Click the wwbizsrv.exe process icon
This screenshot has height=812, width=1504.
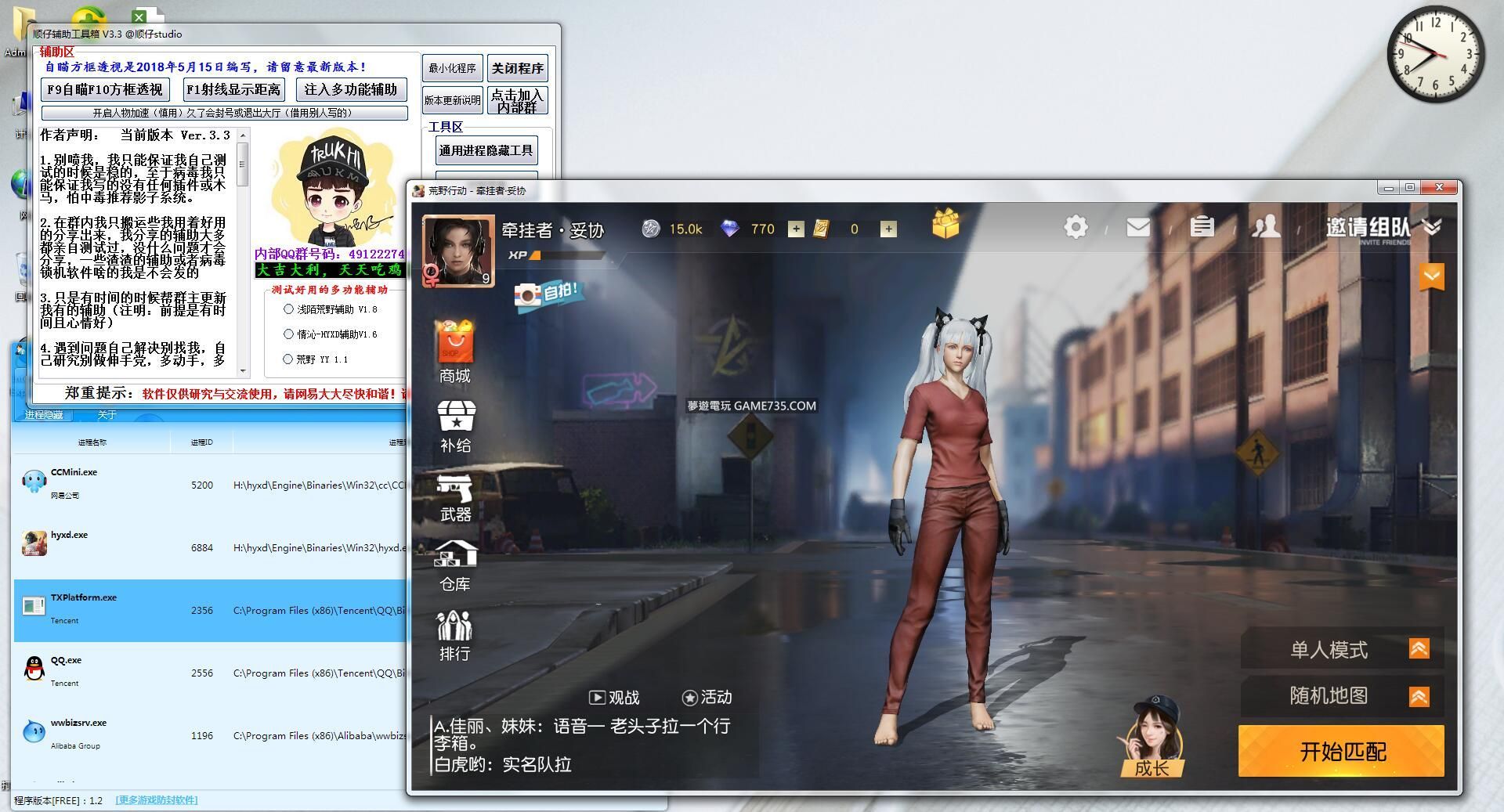click(34, 731)
